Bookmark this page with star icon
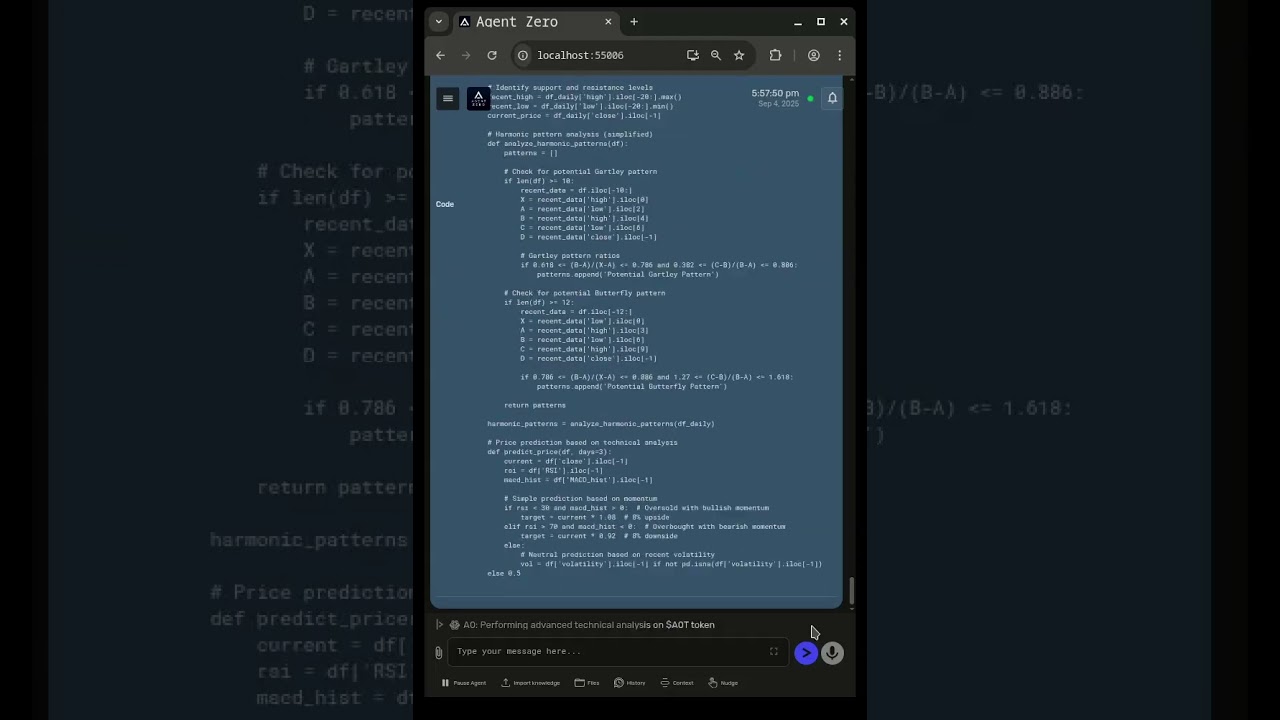 [x=739, y=56]
